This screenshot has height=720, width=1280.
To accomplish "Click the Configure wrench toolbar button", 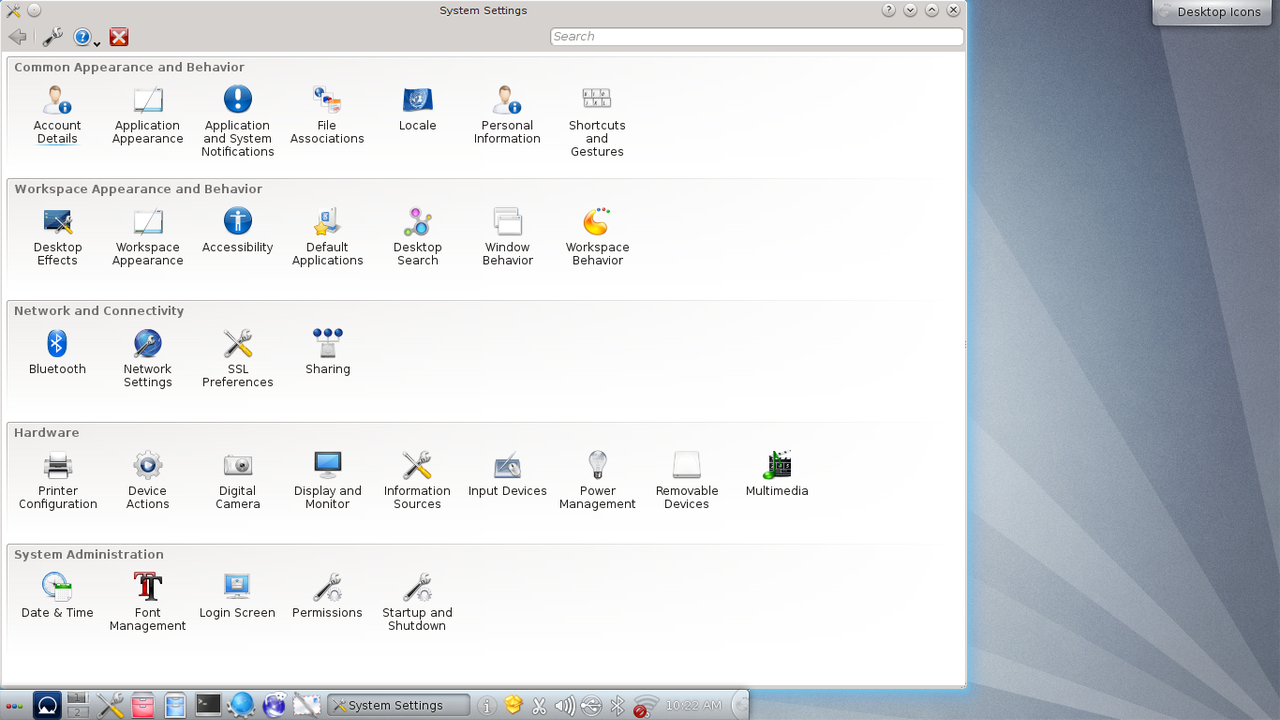I will click(x=52, y=37).
